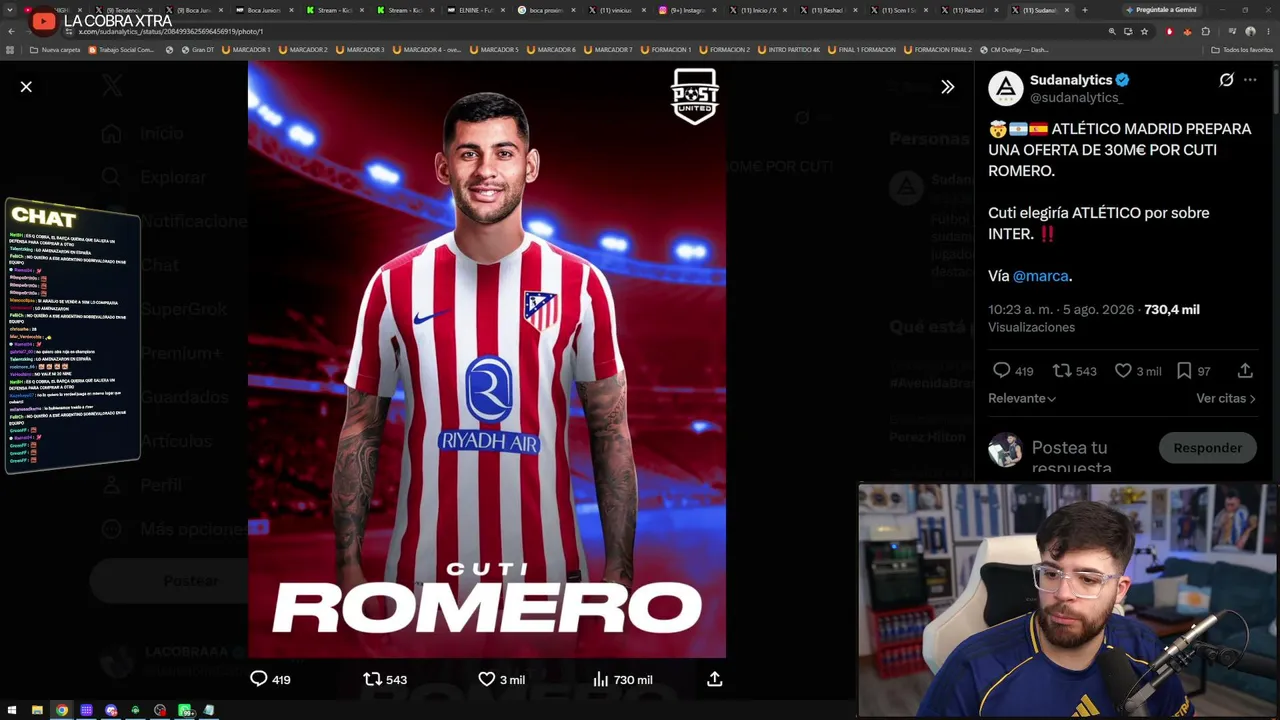This screenshot has width=1280, height=720.
Task: Open the purple grid app in the taskbar
Action: pos(87,710)
